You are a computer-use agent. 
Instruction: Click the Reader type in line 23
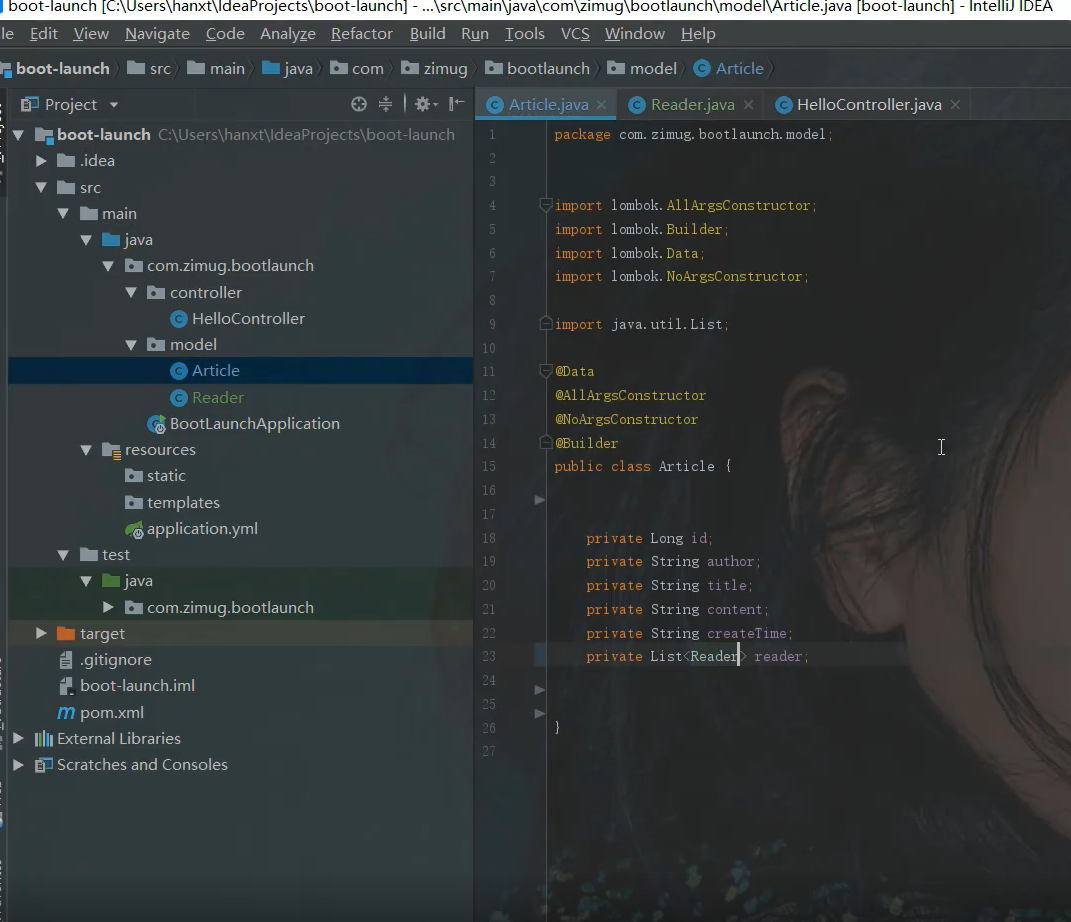(x=714, y=656)
